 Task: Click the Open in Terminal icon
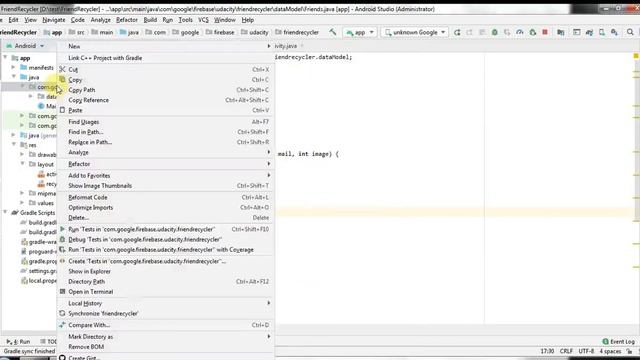62,291
